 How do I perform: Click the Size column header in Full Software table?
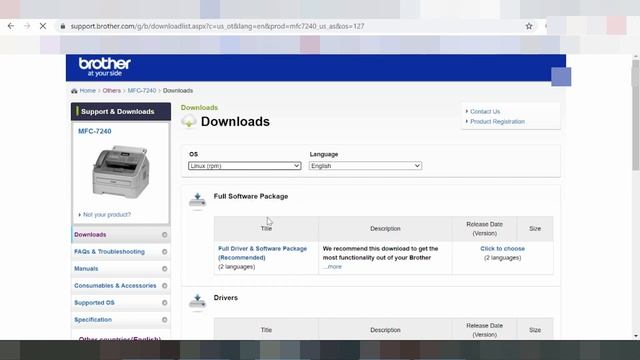(x=535, y=229)
